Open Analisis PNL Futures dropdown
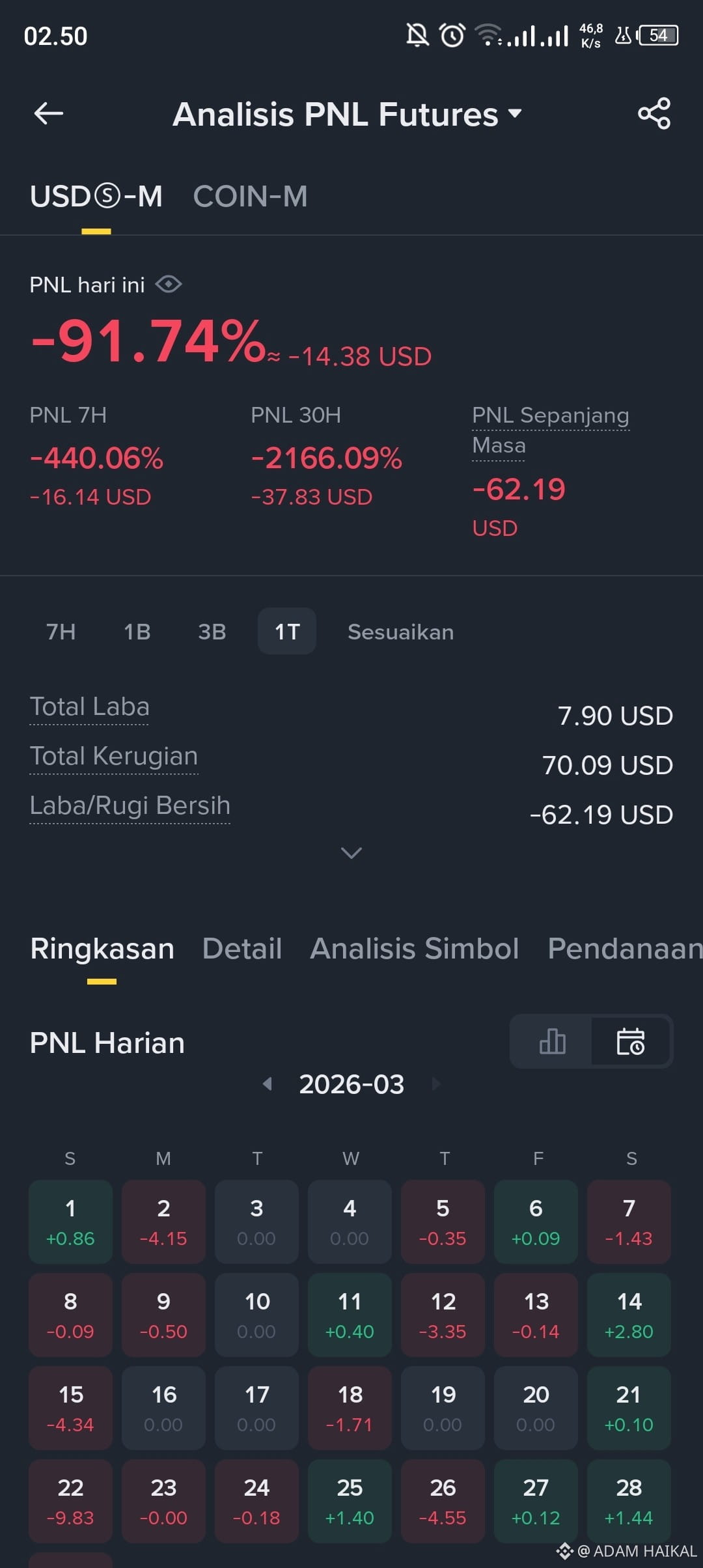 click(347, 114)
